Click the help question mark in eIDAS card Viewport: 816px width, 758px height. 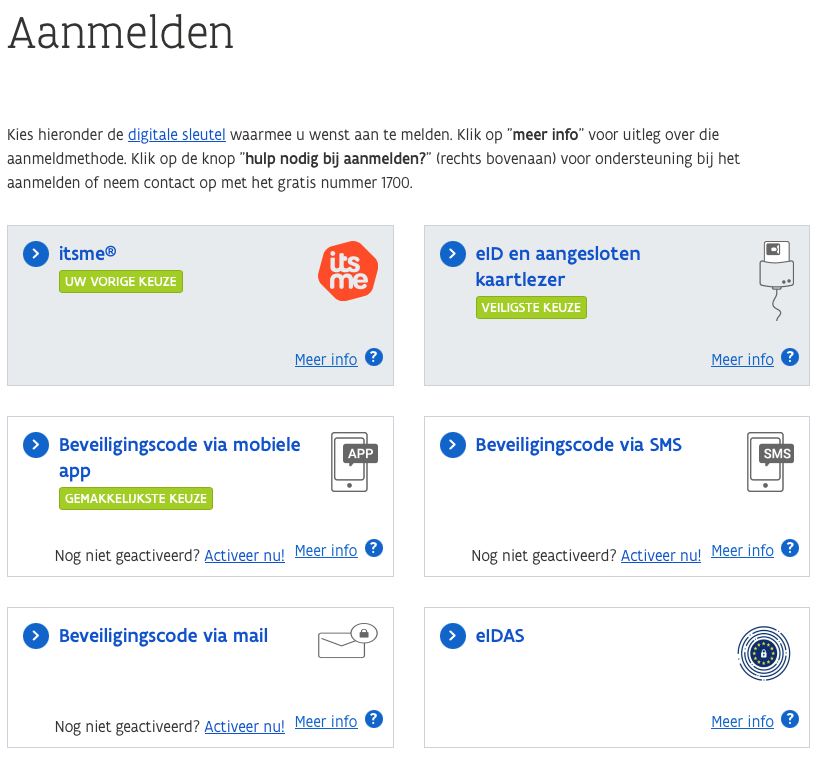click(x=790, y=719)
